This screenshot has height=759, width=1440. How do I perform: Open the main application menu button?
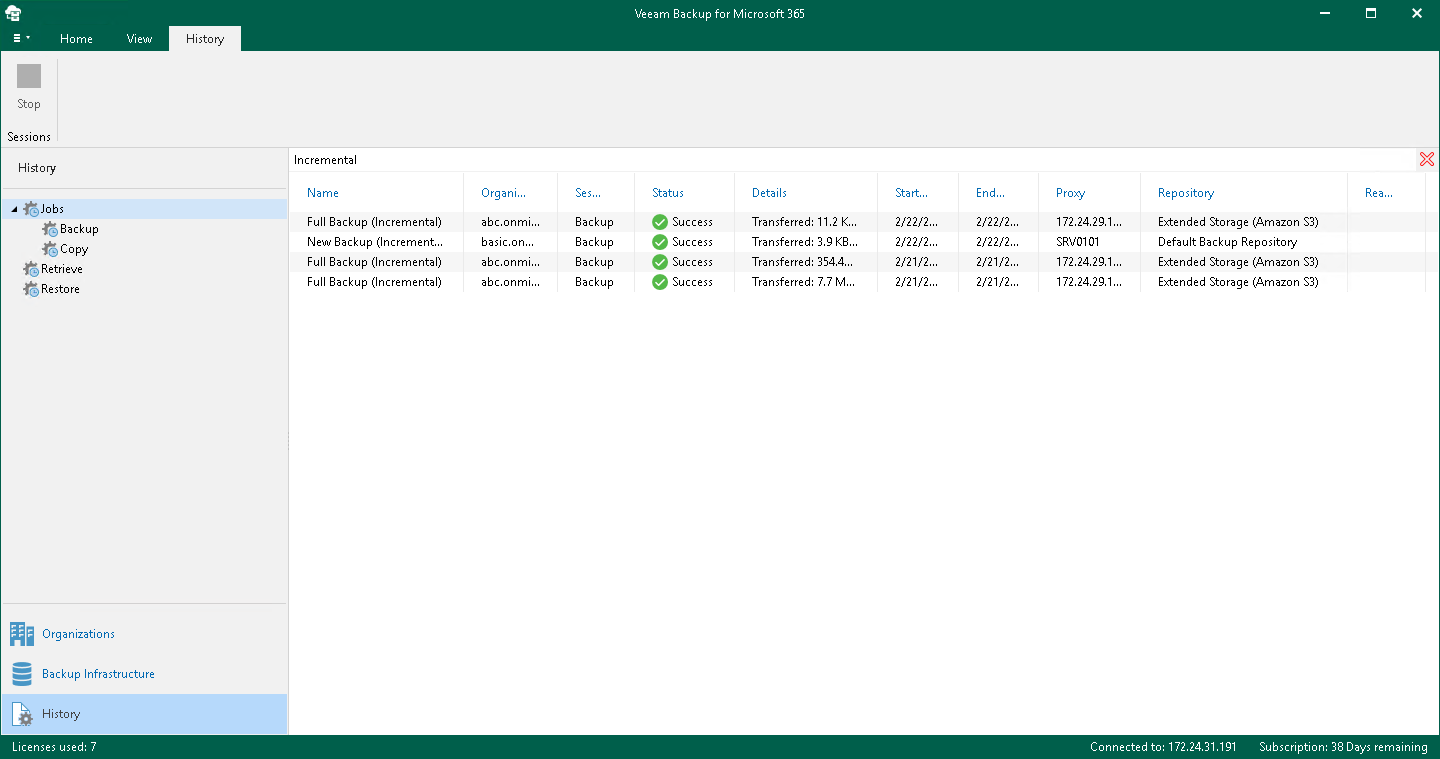[20, 39]
